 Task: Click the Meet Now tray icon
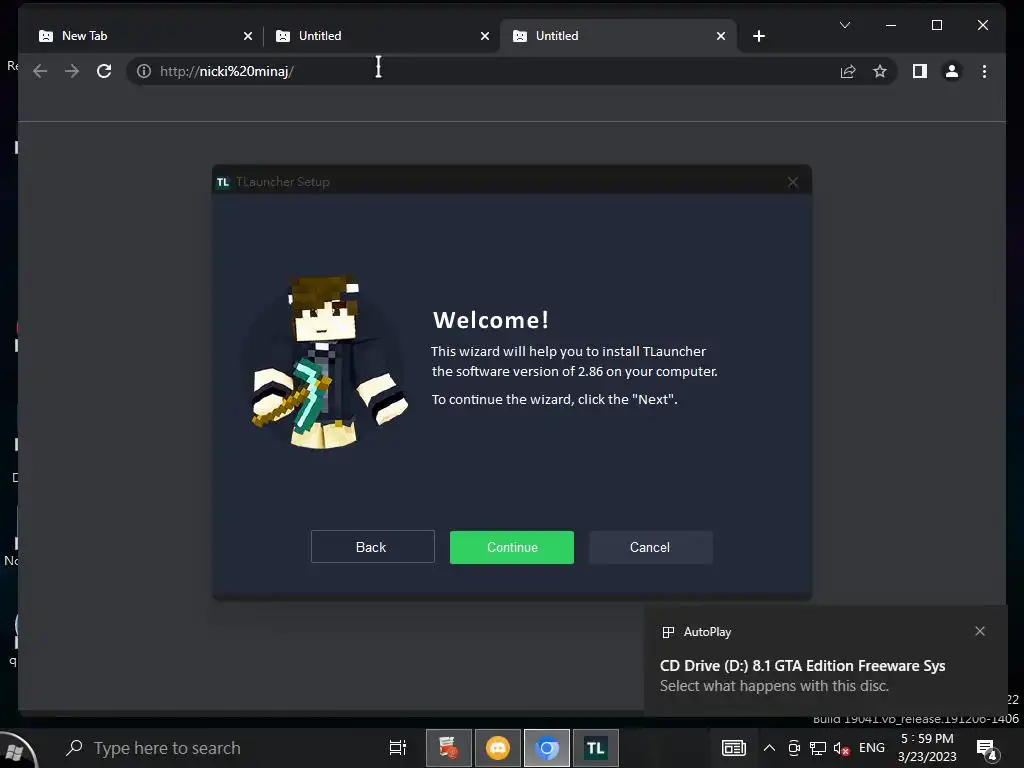(x=794, y=748)
